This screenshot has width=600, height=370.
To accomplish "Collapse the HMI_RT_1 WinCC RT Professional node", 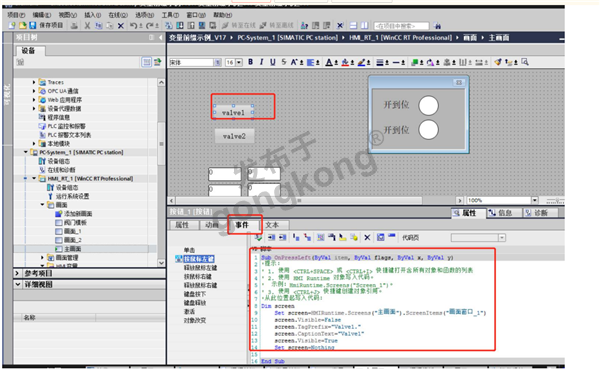I will pyautogui.click(x=34, y=179).
